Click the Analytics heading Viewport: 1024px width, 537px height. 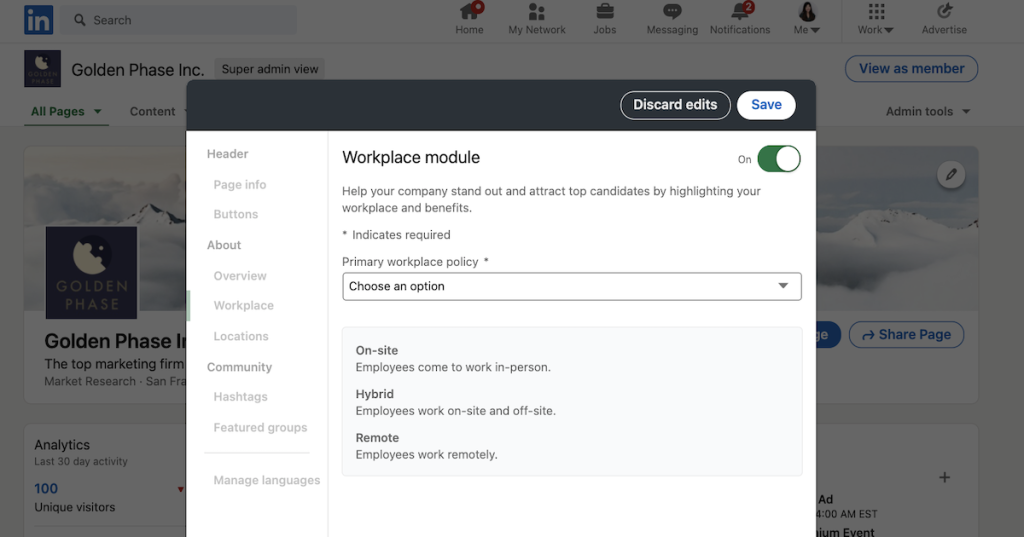[x=62, y=445]
